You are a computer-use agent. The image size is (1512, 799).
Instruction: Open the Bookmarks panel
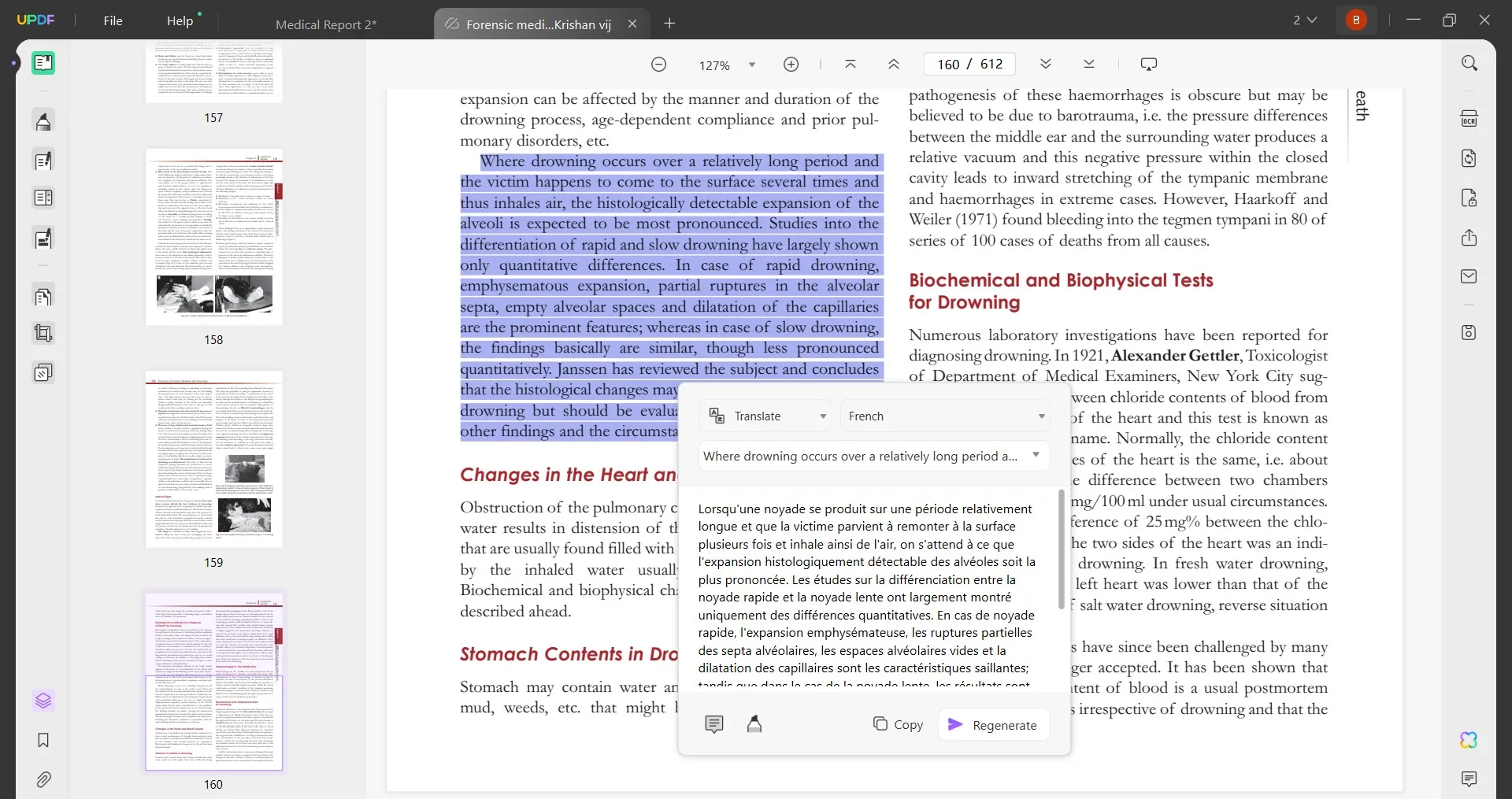click(43, 740)
